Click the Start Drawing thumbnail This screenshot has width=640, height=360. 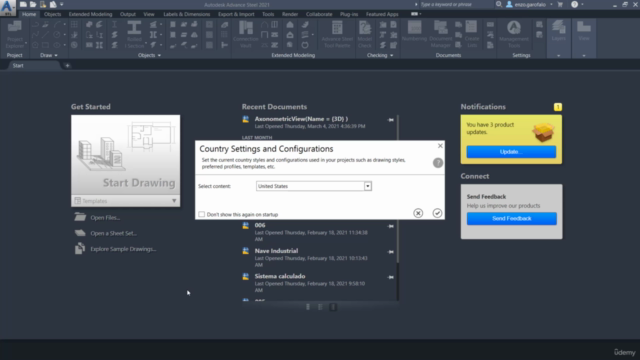126,155
